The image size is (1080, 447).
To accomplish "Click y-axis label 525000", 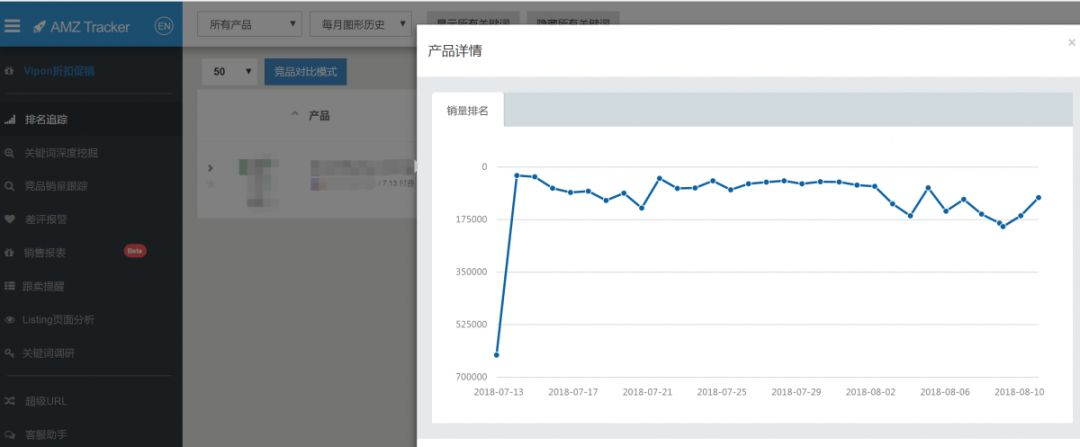I will click(470, 324).
